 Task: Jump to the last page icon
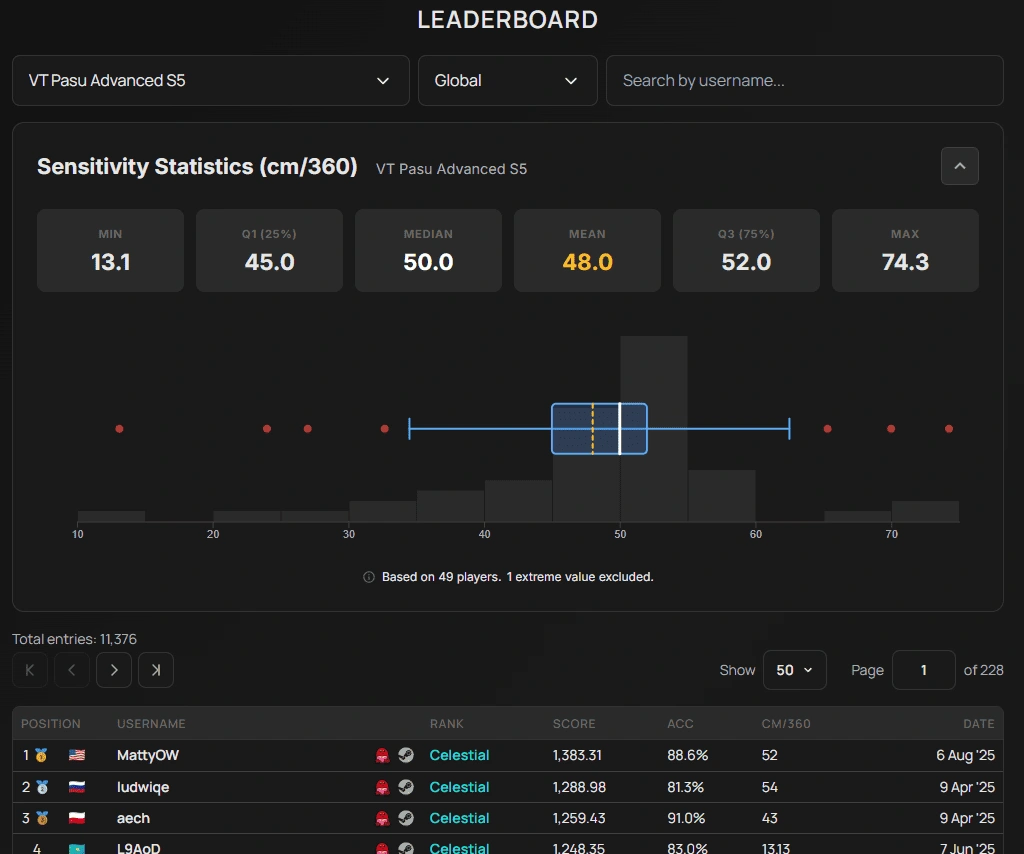coord(155,670)
